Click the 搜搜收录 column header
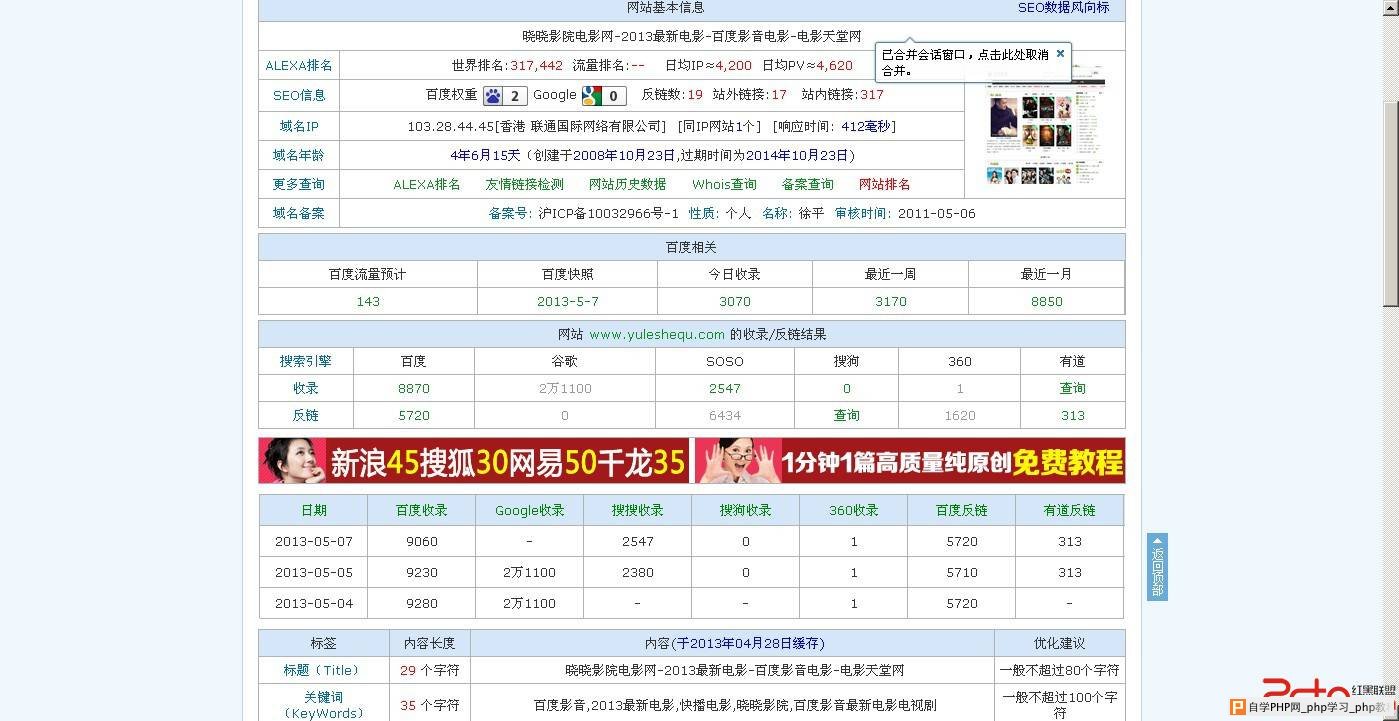This screenshot has height=721, width=1399. pyautogui.click(x=638, y=510)
